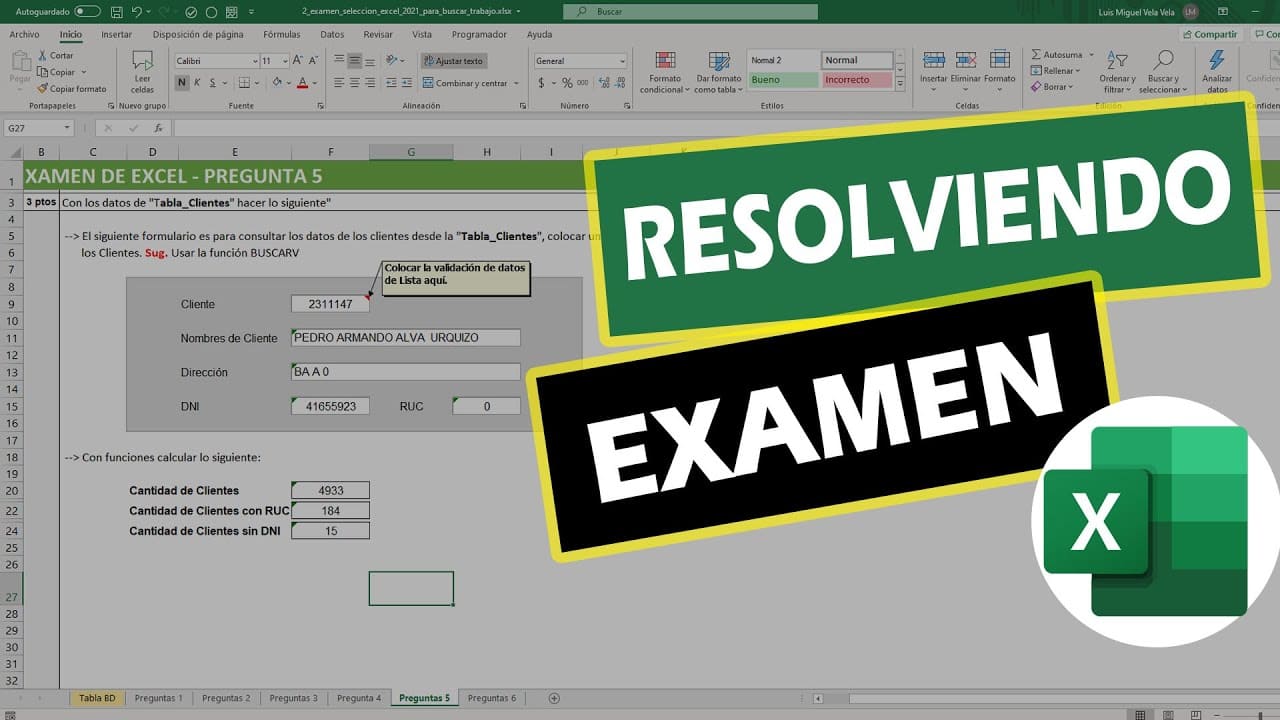Screen dimensions: 1280x720
Task: Open the Archivo menu tab
Action: coord(24,34)
